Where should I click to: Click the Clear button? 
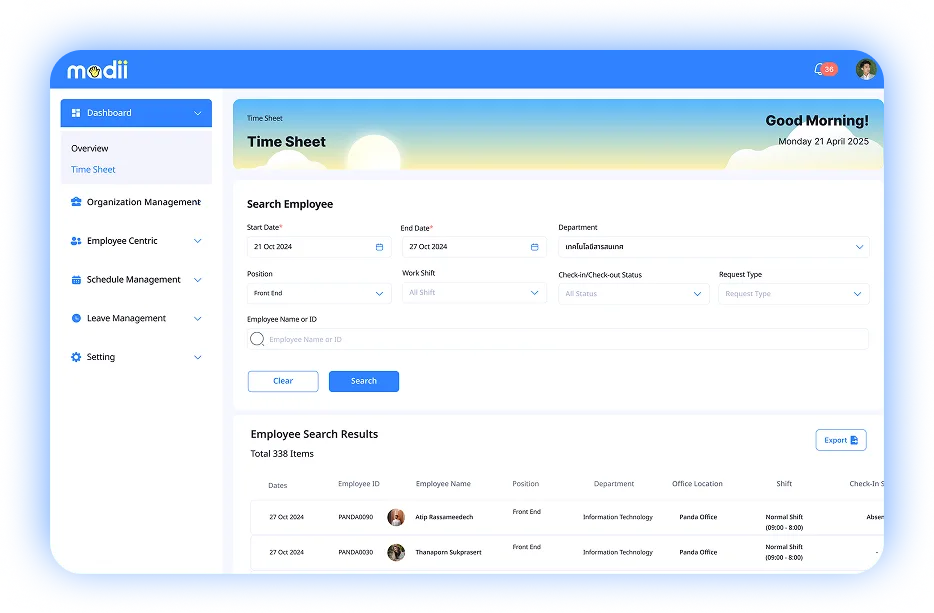283,381
